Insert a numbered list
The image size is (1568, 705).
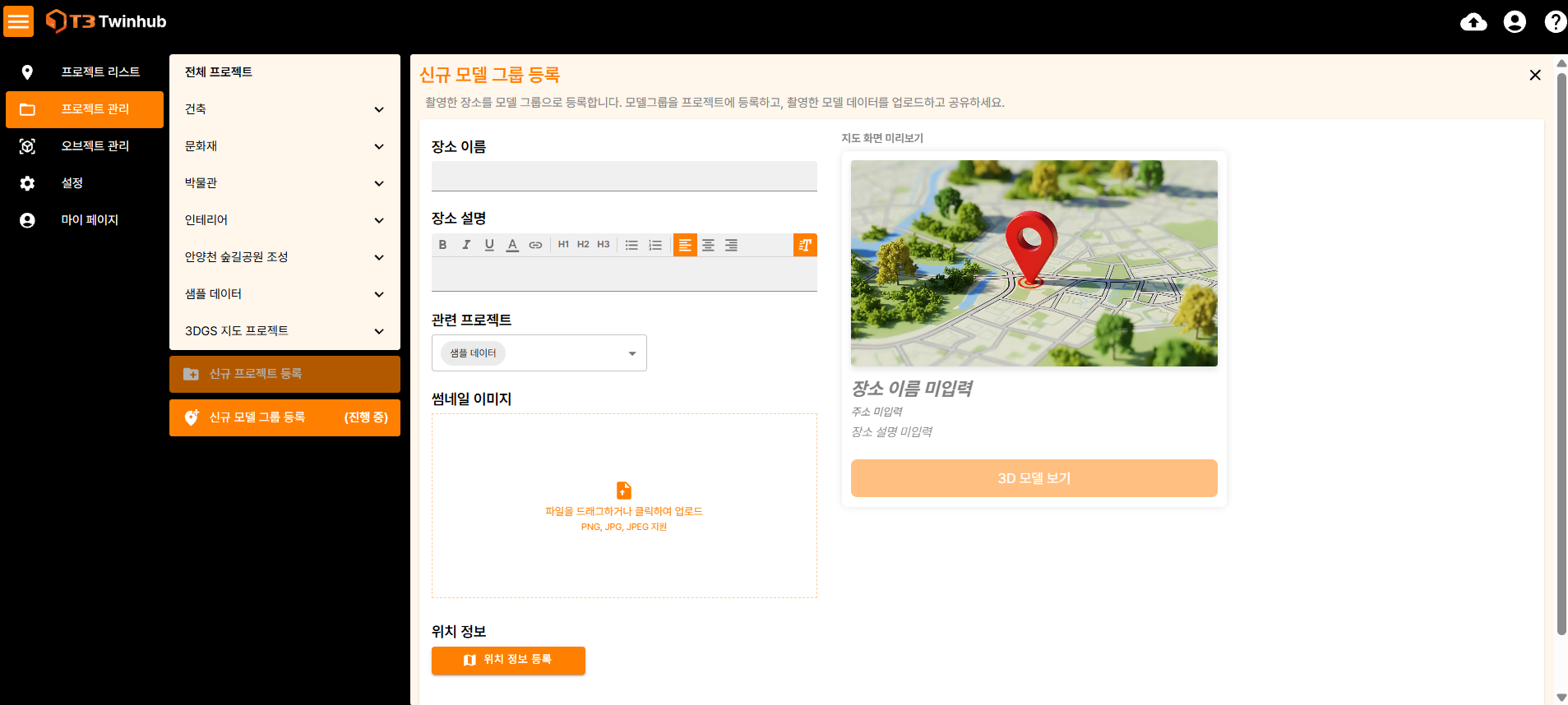coord(655,245)
